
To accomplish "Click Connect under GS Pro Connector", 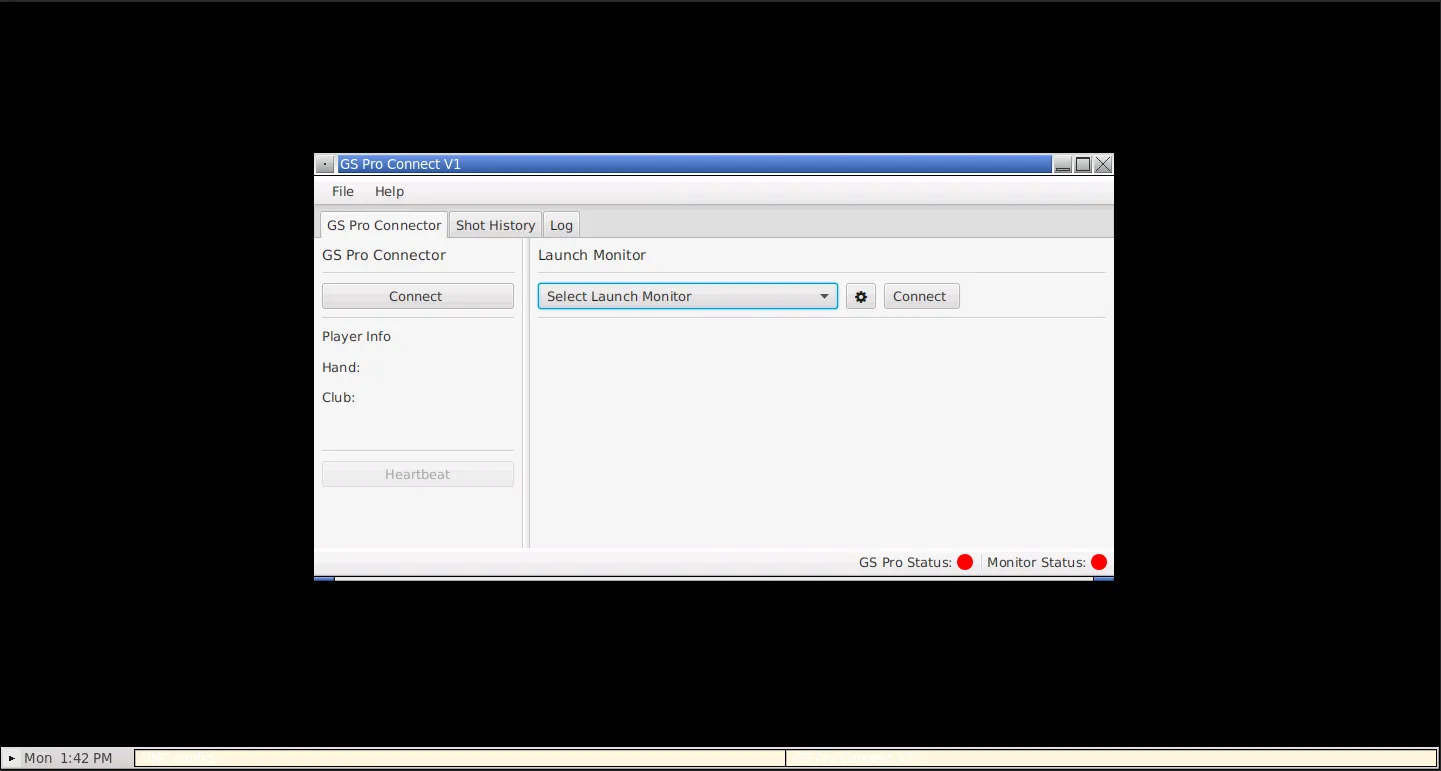I will [417, 295].
